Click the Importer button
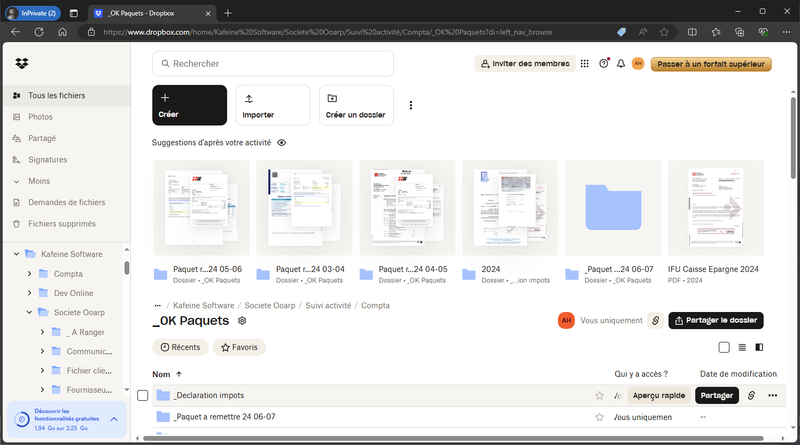The width and height of the screenshot is (800, 445). coord(273,105)
